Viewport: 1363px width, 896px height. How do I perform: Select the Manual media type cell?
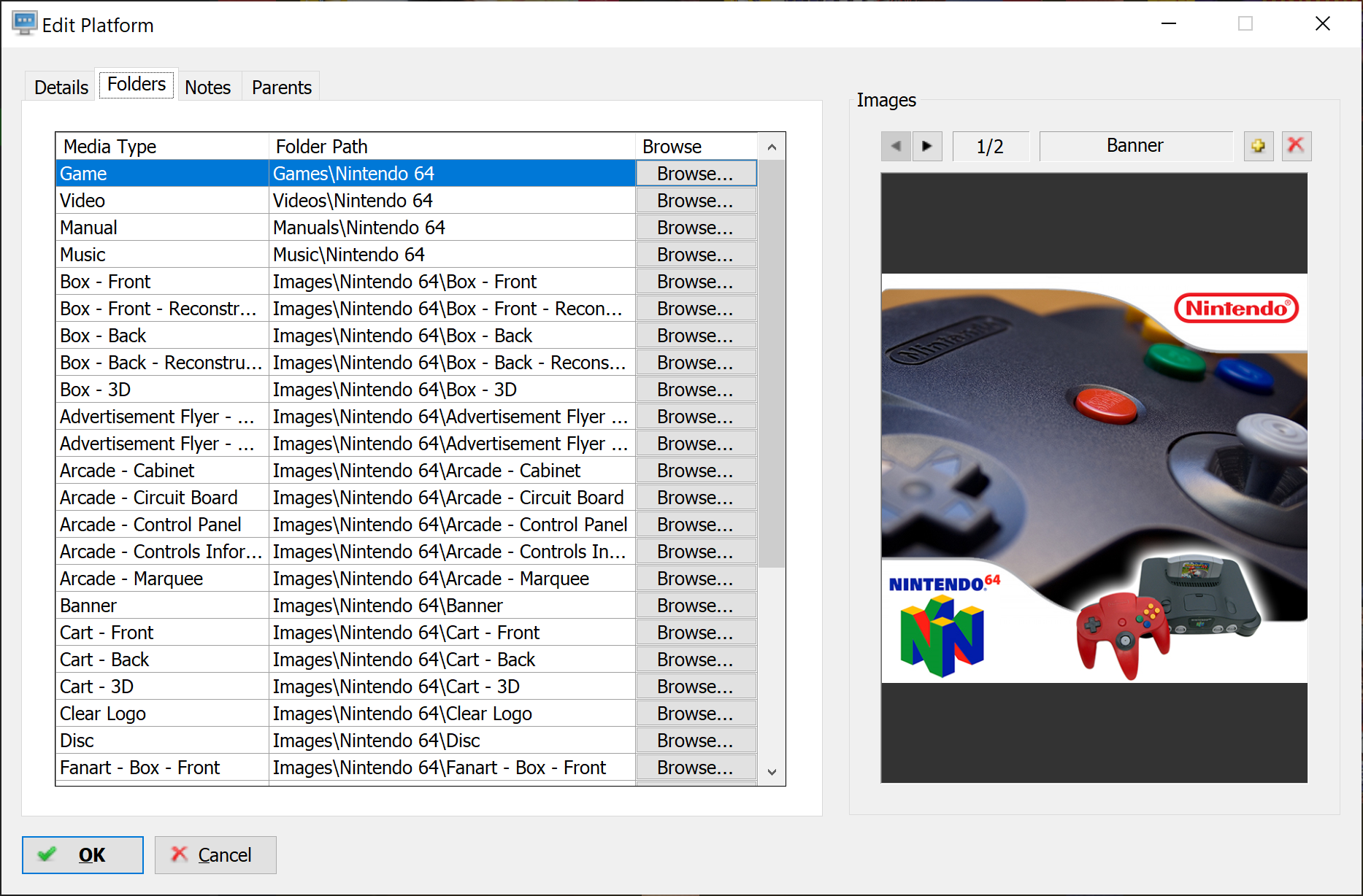coord(162,228)
